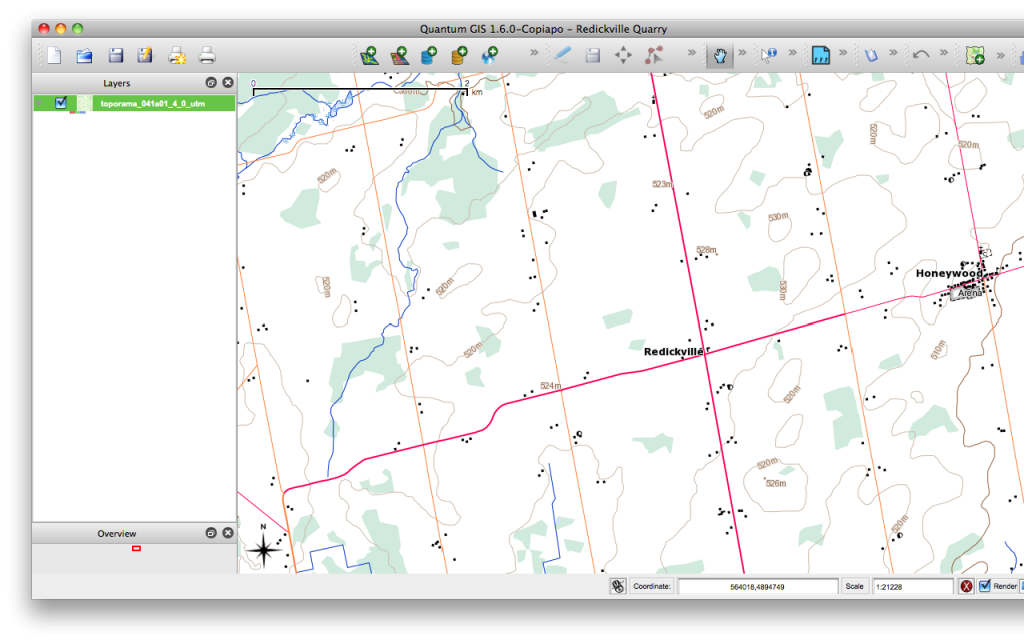This screenshot has height=640, width=1024.
Task: Create a new map bookmark
Action: tap(976, 55)
